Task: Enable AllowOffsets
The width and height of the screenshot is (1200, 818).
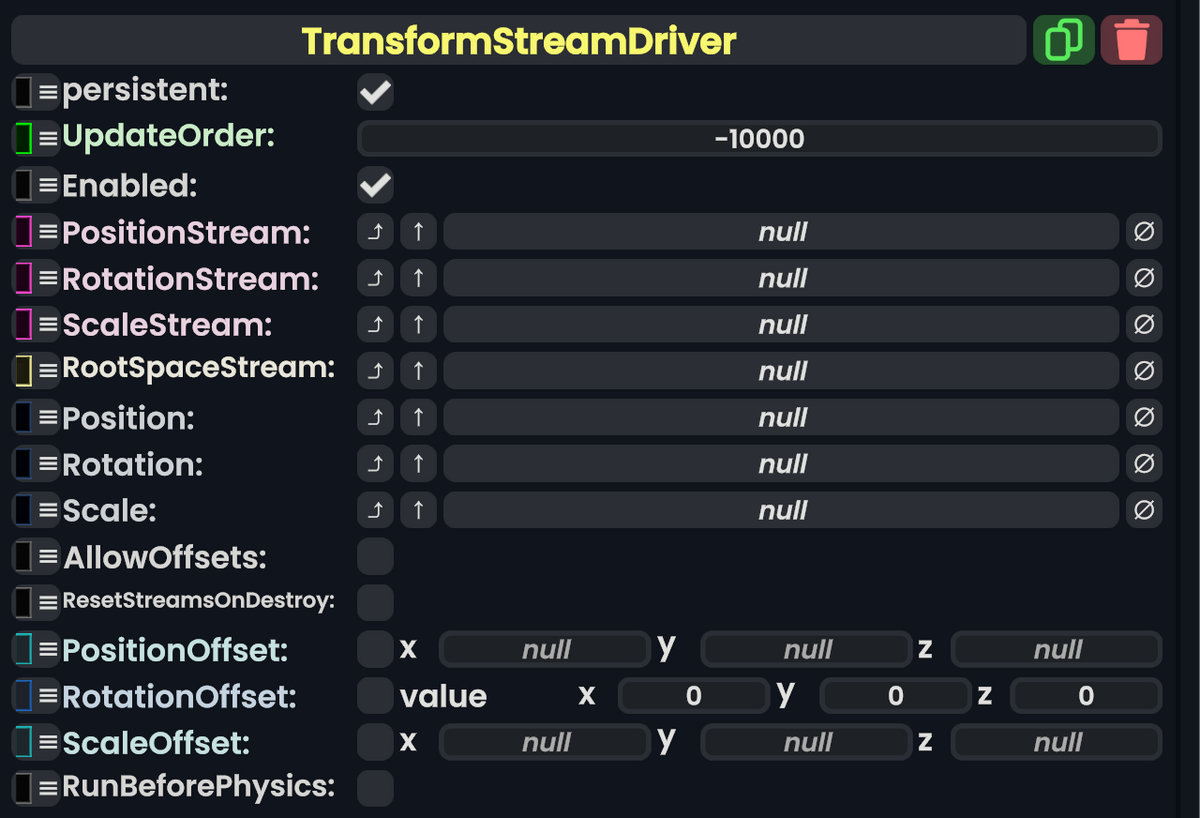Action: (x=375, y=556)
